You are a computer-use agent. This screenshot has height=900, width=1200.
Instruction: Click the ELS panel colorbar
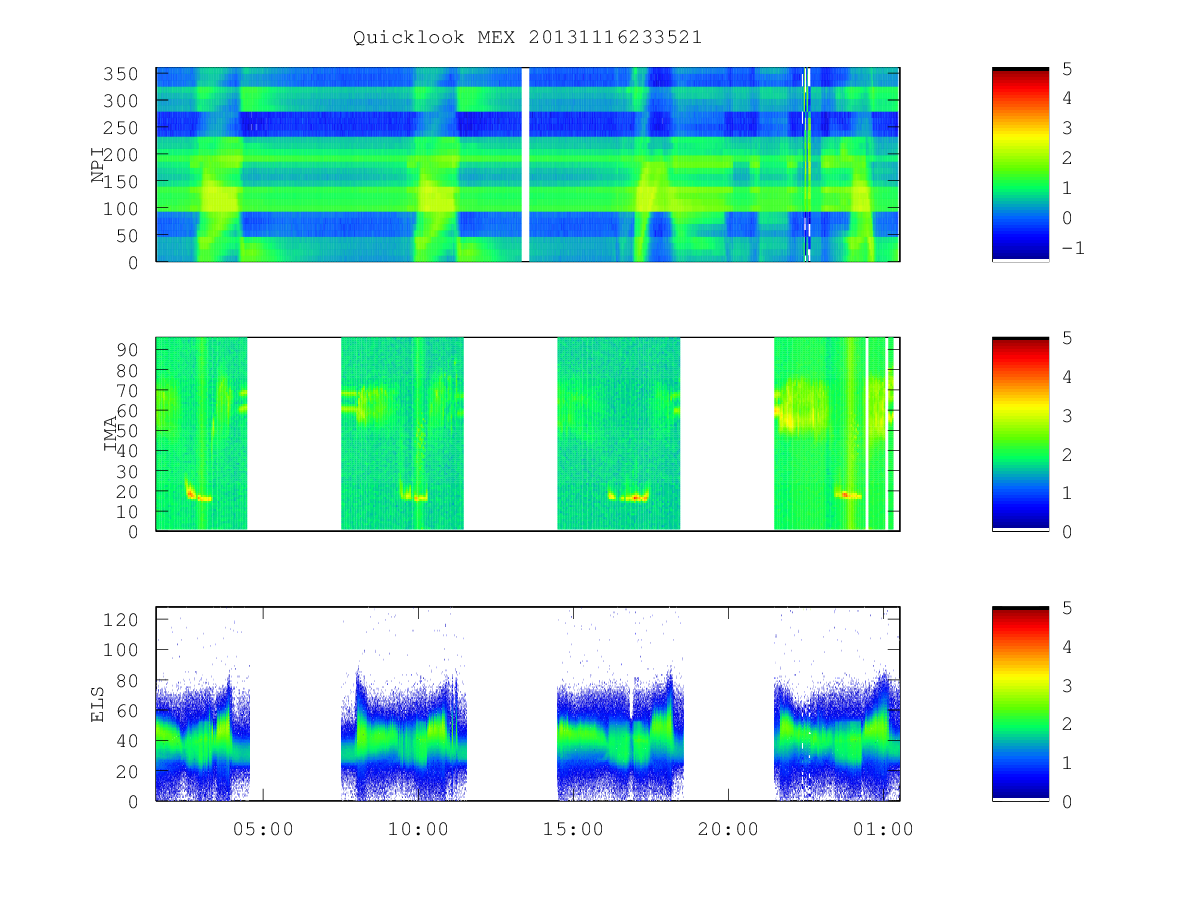pyautogui.click(x=1020, y=704)
